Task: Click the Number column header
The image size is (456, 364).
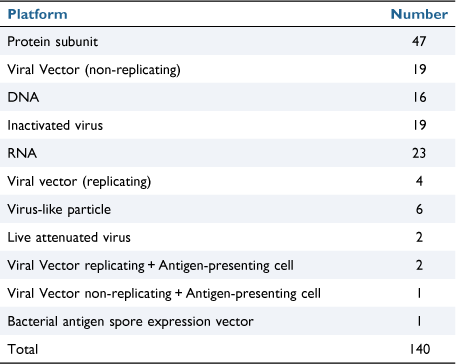Action: tap(419, 14)
